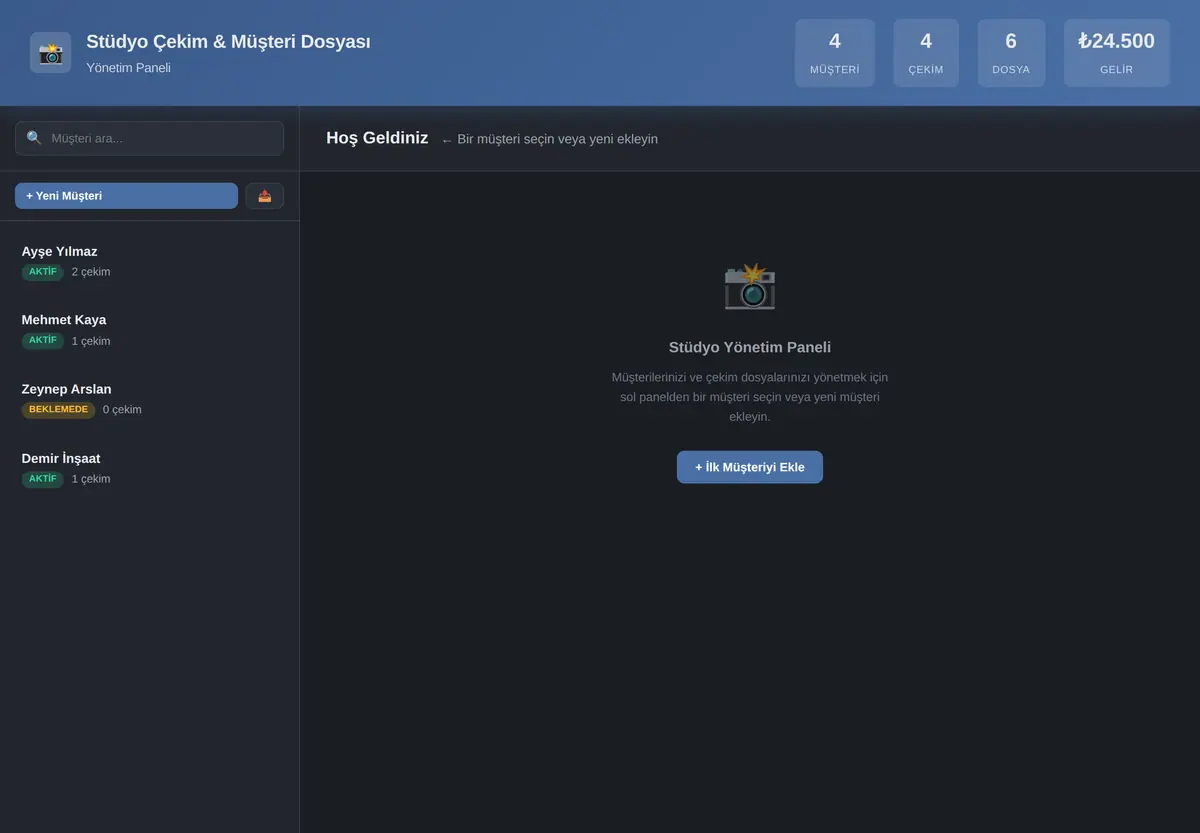Click the '+ İlk Müşteriyi Ekle' button
The image size is (1200, 833).
point(750,467)
